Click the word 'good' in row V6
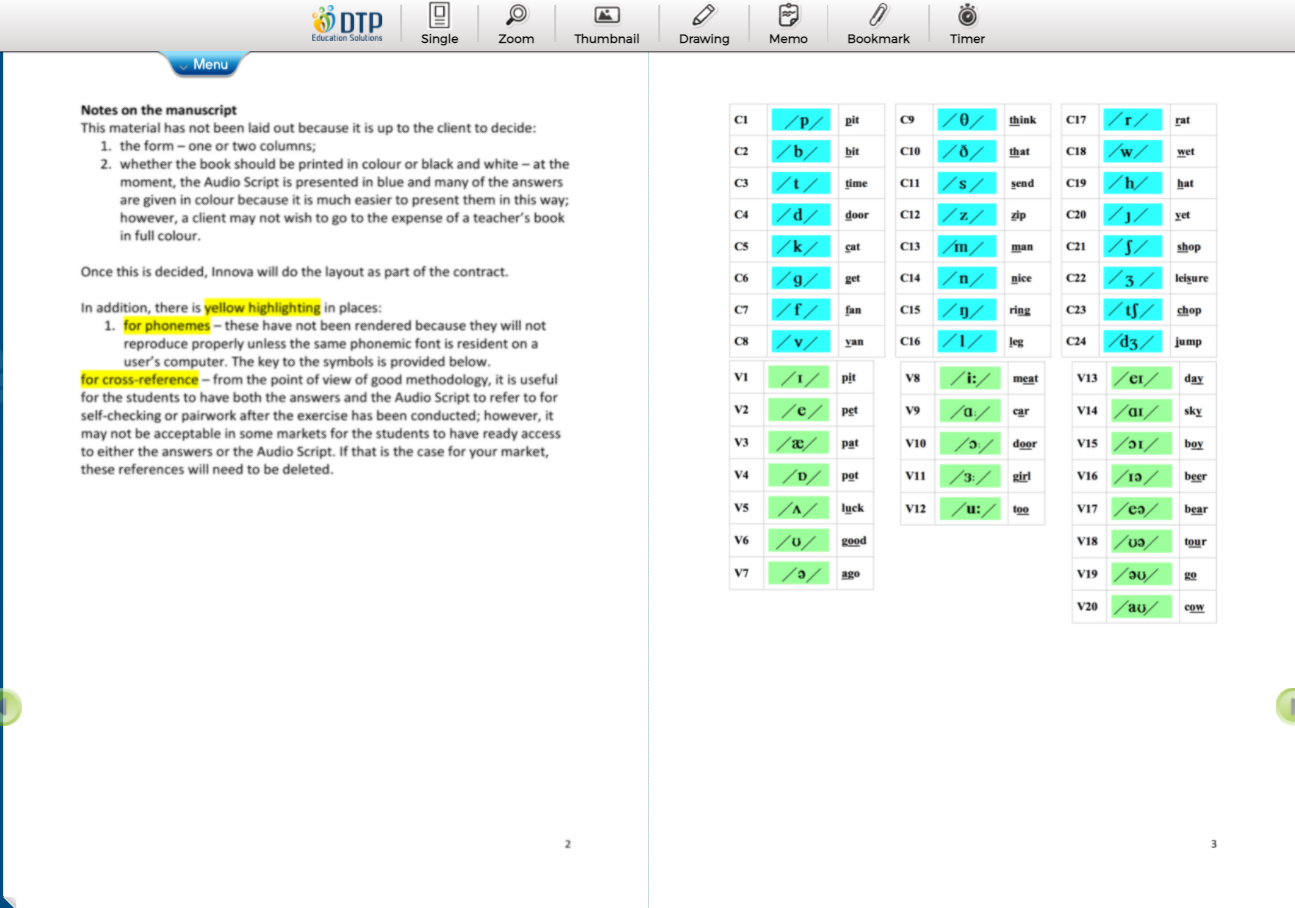The image size is (1295, 908). [853, 541]
